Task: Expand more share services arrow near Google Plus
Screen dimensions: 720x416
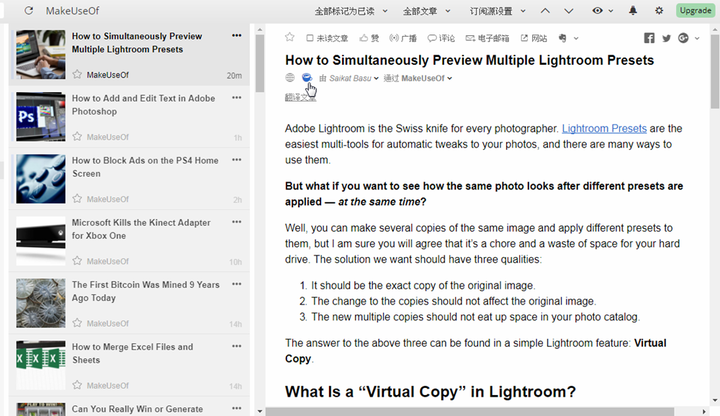Action: point(697,39)
